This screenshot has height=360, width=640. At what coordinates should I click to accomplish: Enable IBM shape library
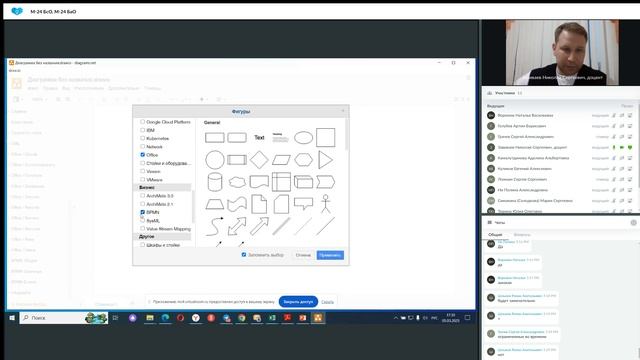142,130
